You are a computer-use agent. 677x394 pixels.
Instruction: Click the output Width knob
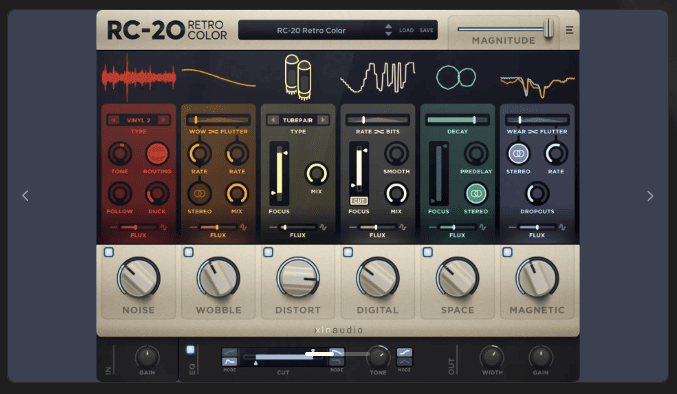click(x=492, y=357)
